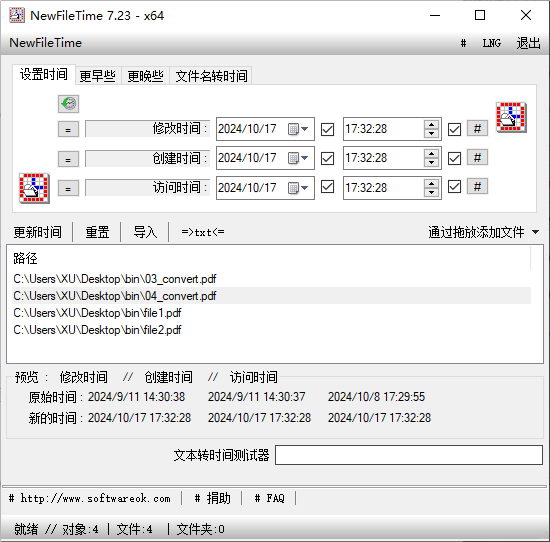Switch to the 设置时间 tab
The height and width of the screenshot is (542, 550).
click(44, 75)
